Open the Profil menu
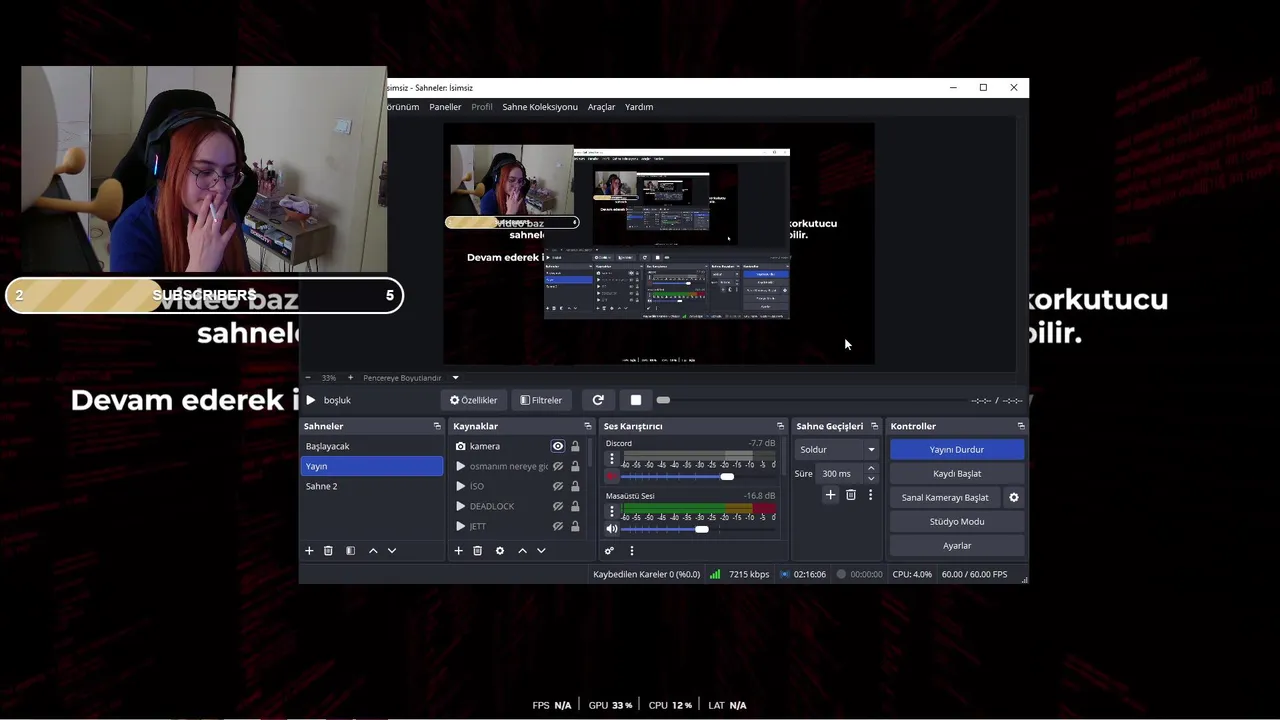This screenshot has width=1280, height=720. tap(482, 107)
